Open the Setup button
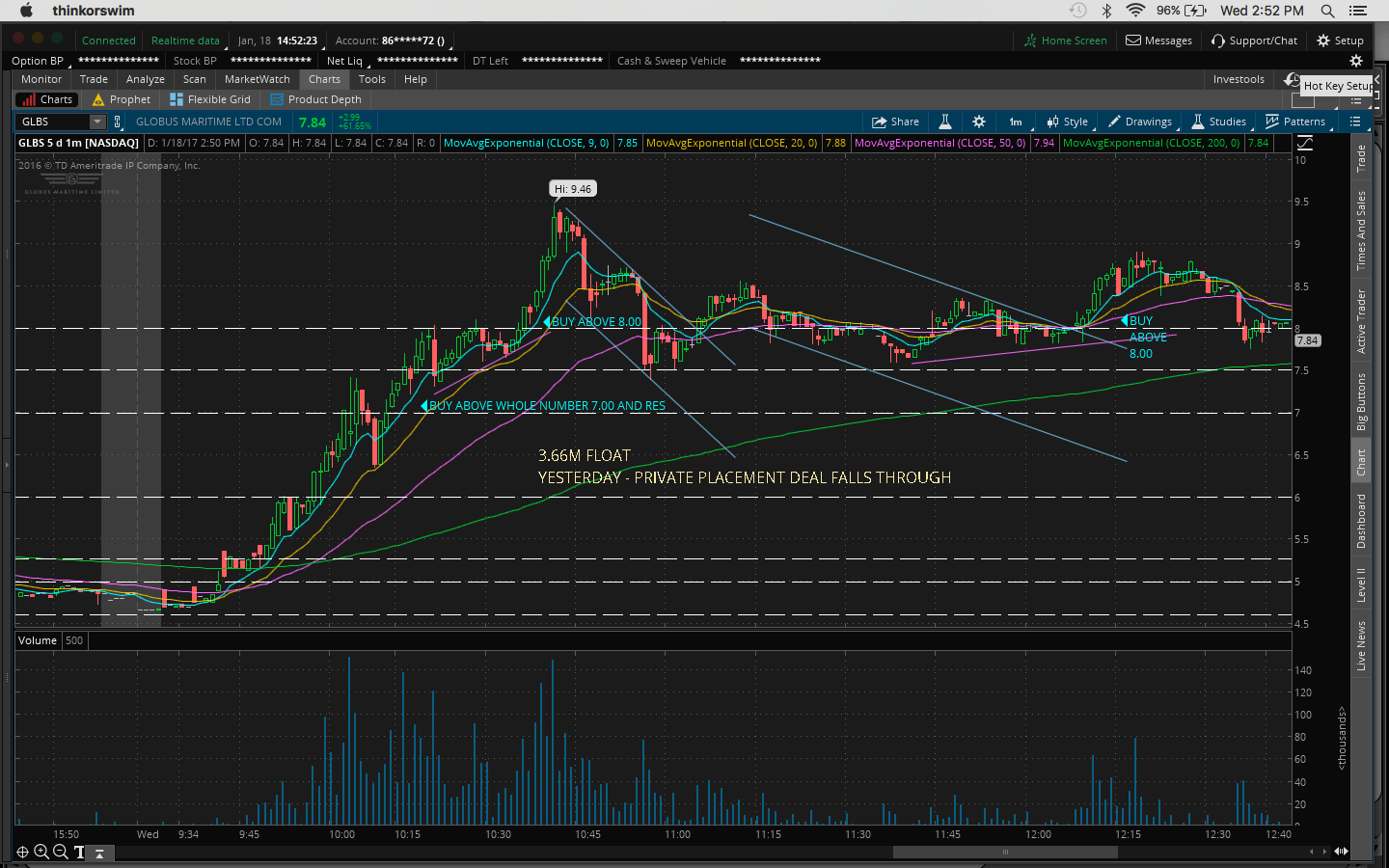Viewport: 1389px width, 868px height. tap(1340, 41)
